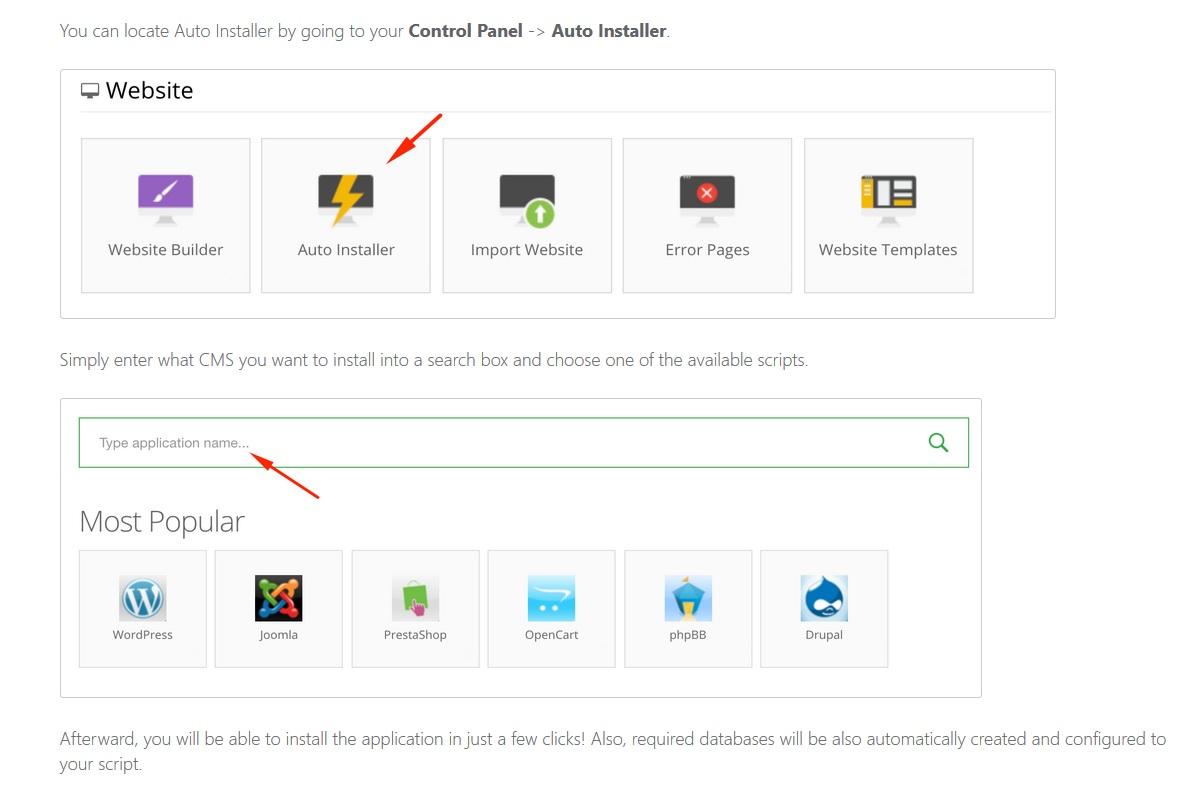Click the Joomla label
The height and width of the screenshot is (795, 1193).
point(278,634)
